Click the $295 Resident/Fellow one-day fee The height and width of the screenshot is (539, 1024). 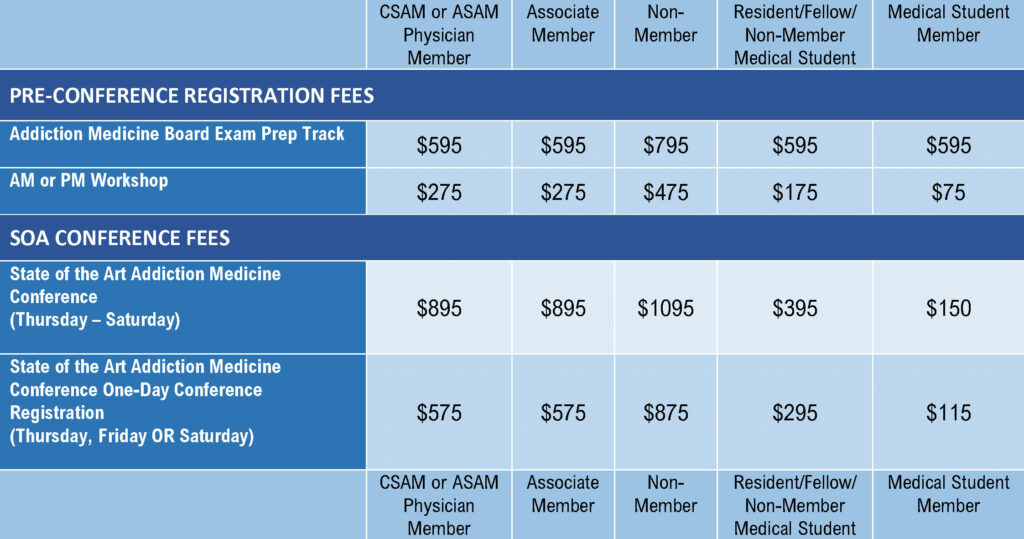click(x=795, y=413)
